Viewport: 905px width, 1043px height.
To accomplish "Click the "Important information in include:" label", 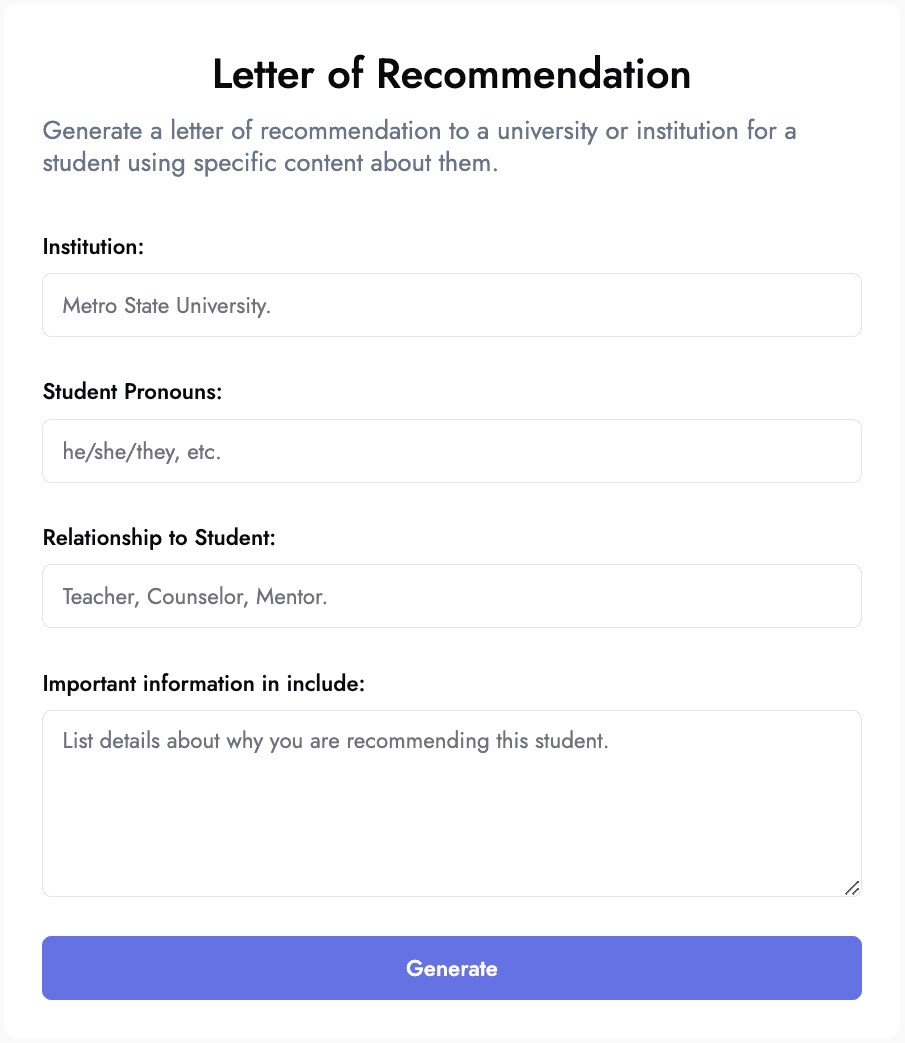I will 203,684.
